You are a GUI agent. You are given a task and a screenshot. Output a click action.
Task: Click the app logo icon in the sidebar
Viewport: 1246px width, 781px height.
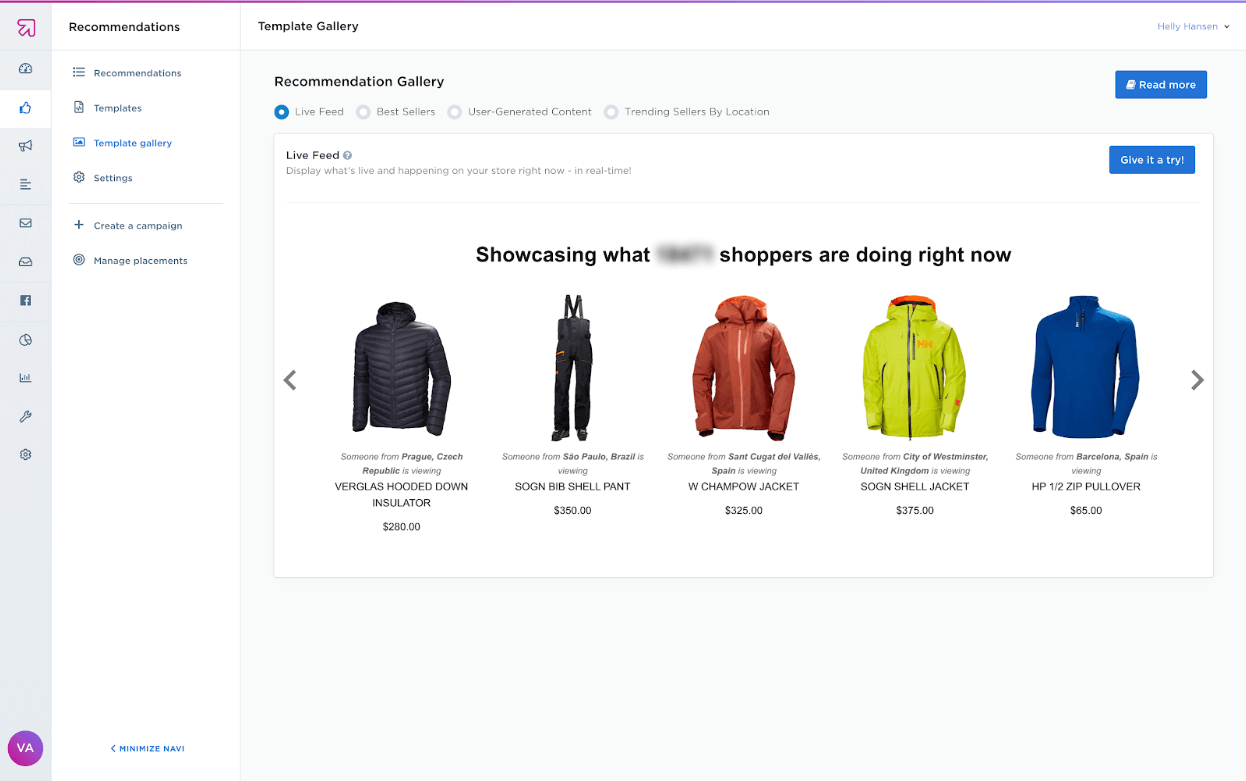[x=26, y=27]
